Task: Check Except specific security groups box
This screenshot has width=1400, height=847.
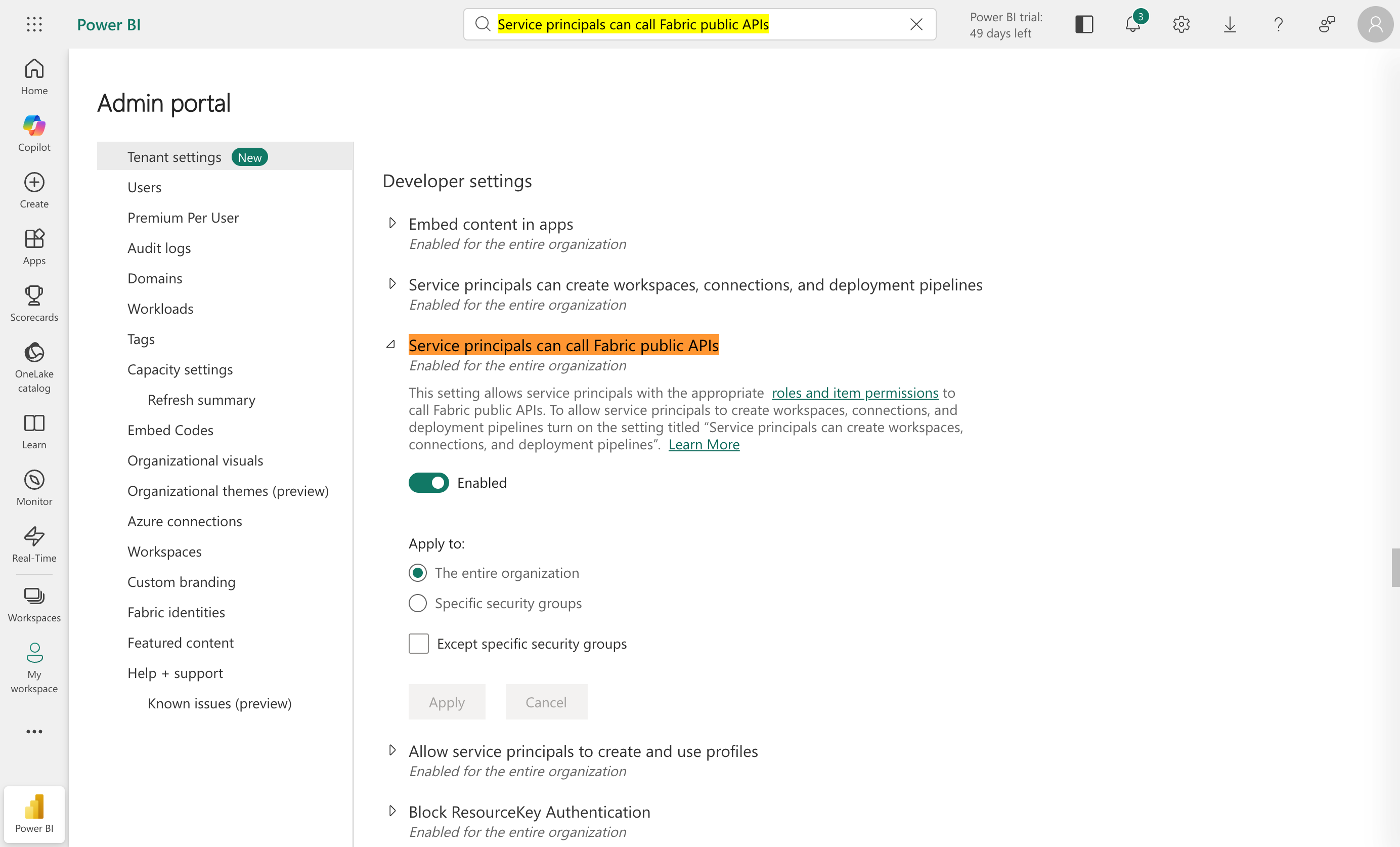Action: pyautogui.click(x=419, y=644)
